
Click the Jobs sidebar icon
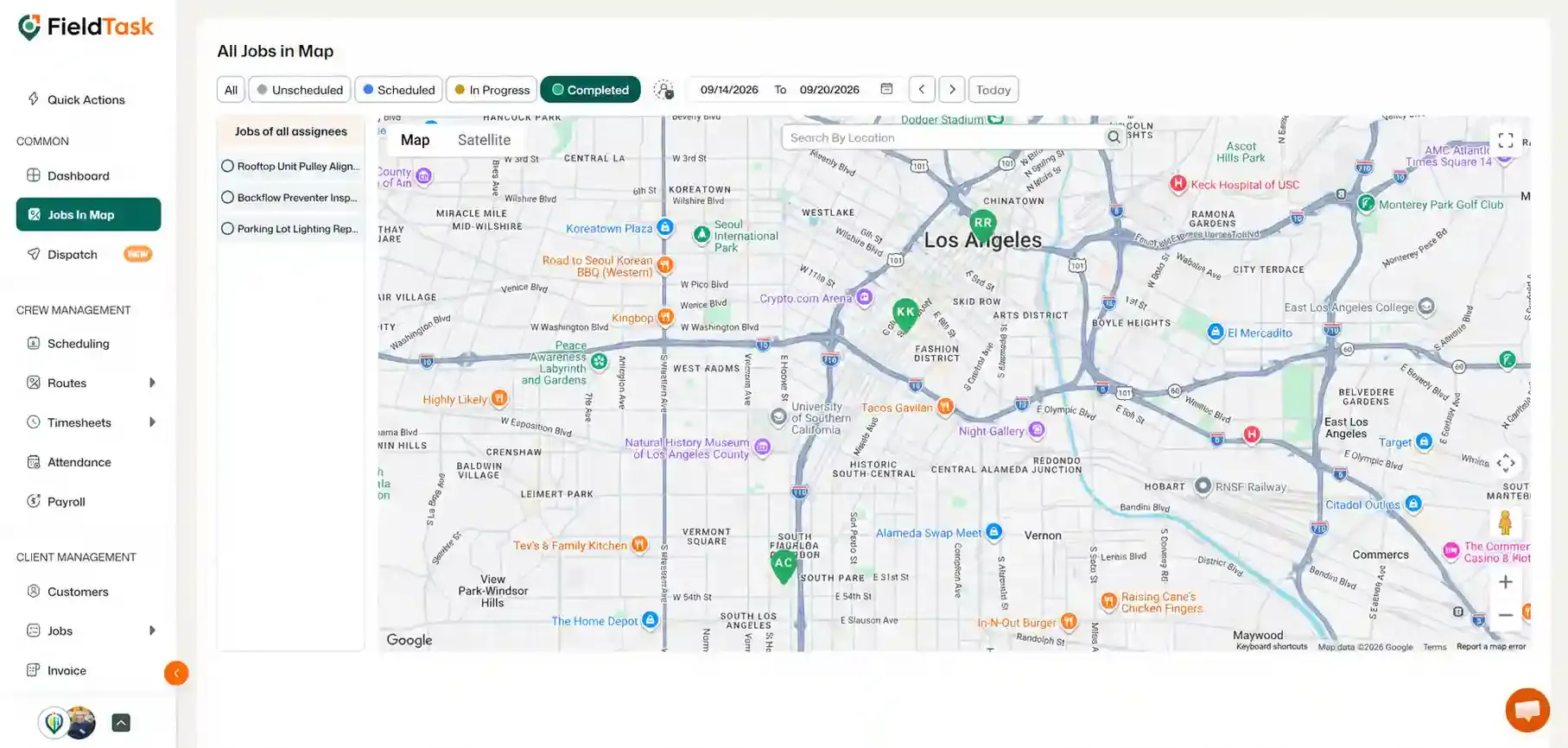[34, 631]
